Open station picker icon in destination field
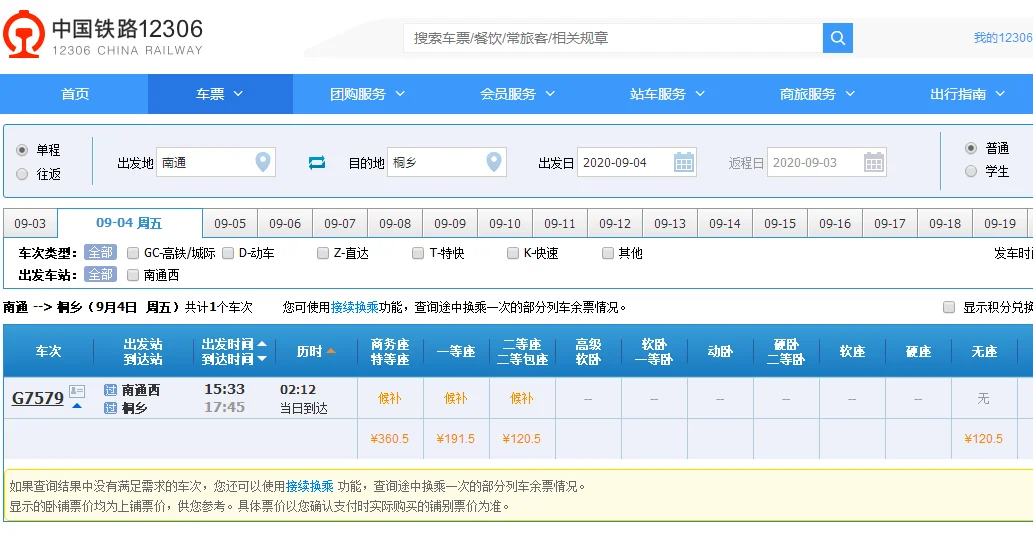Viewport: 1033px width, 560px height. 493,162
